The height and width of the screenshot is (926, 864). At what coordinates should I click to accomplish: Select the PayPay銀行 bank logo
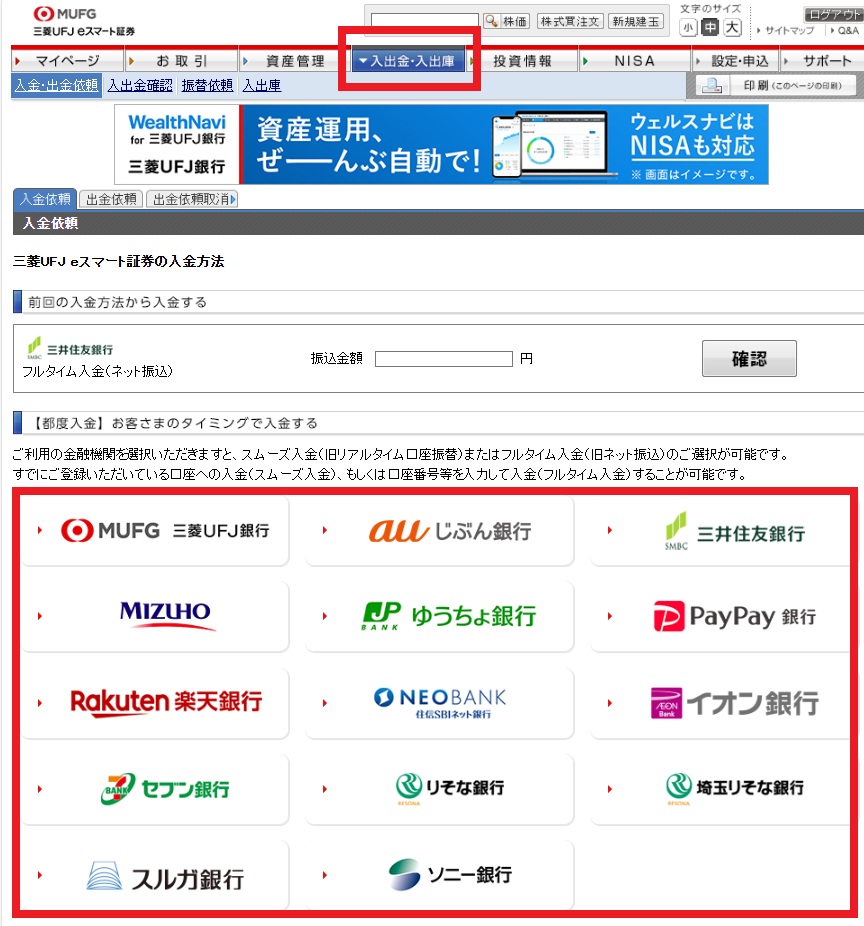click(x=735, y=617)
